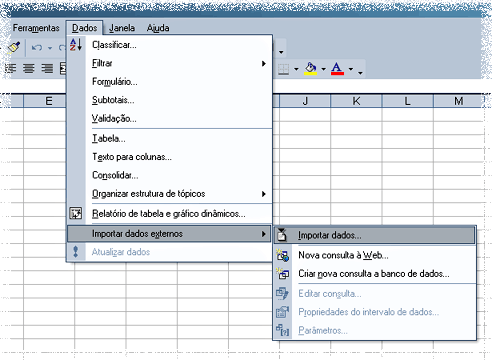Open the Ferramentas menu

(x=36, y=28)
